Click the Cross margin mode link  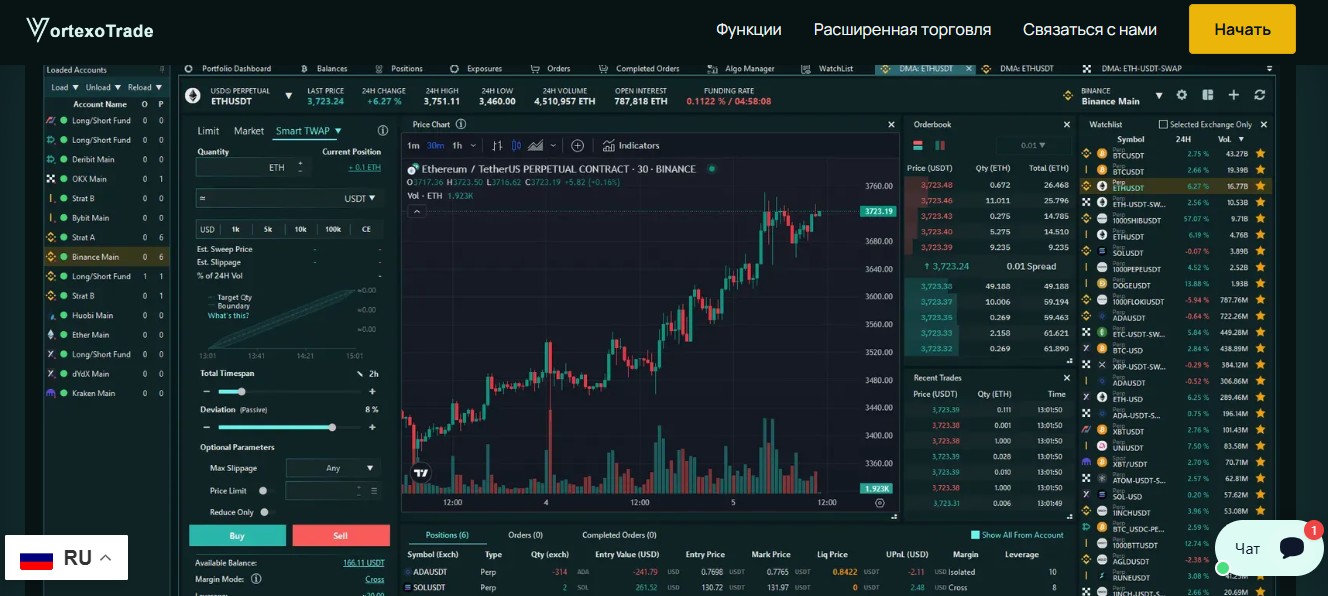(374, 579)
